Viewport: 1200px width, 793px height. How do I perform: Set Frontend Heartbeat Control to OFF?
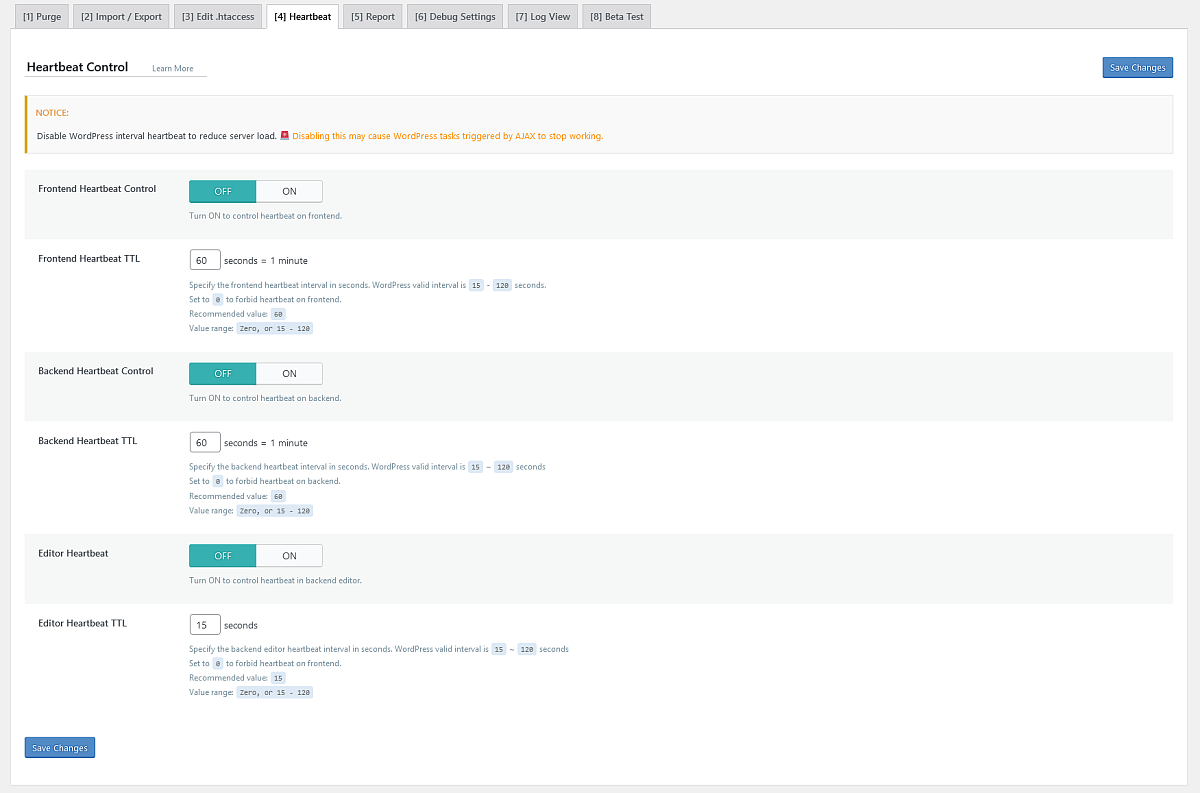coord(222,191)
